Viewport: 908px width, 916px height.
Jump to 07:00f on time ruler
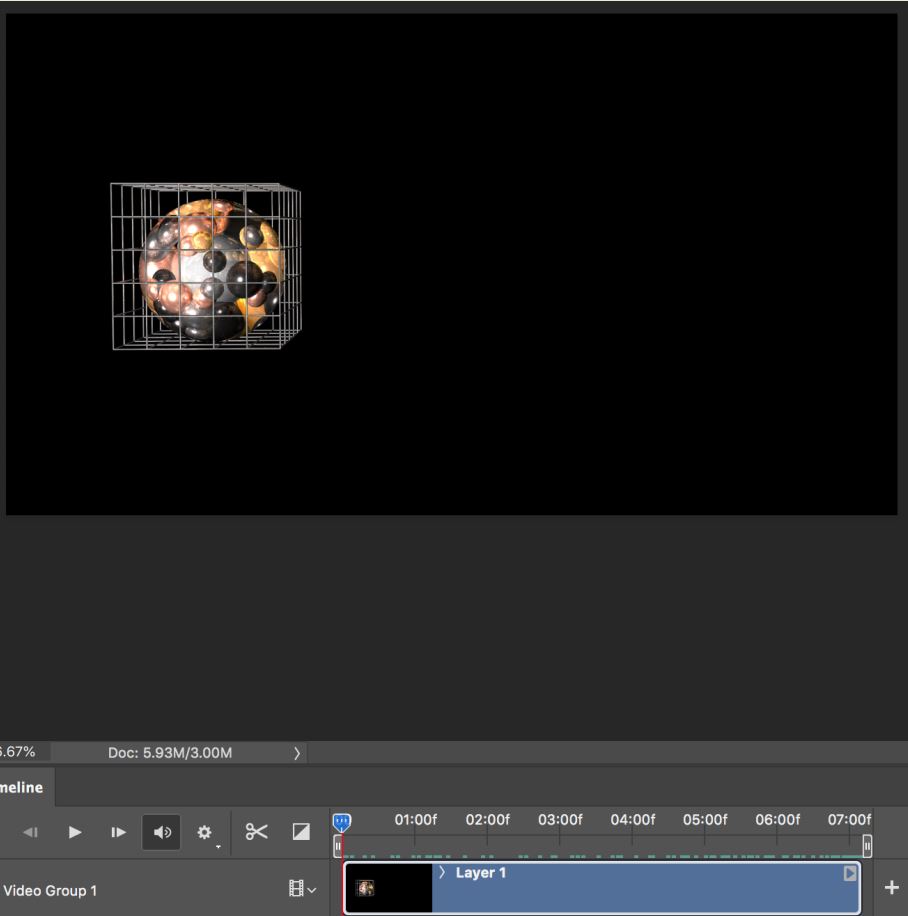849,820
